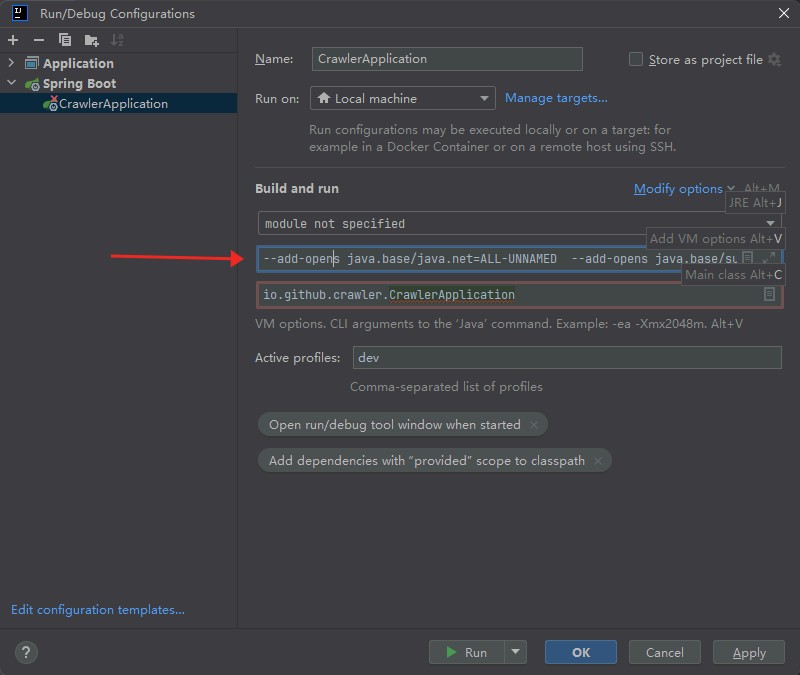This screenshot has width=800, height=675.
Task: Click the sort configurations alphabetically icon
Action: click(x=117, y=40)
